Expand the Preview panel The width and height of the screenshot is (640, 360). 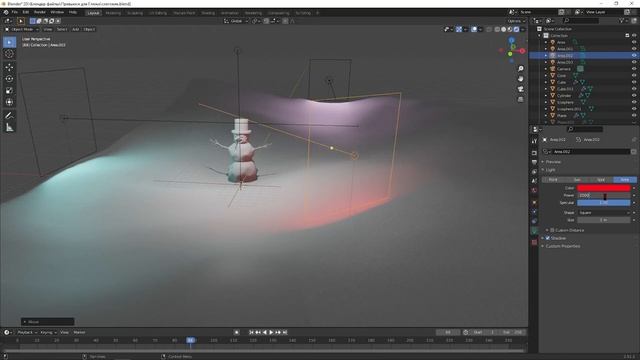553,162
